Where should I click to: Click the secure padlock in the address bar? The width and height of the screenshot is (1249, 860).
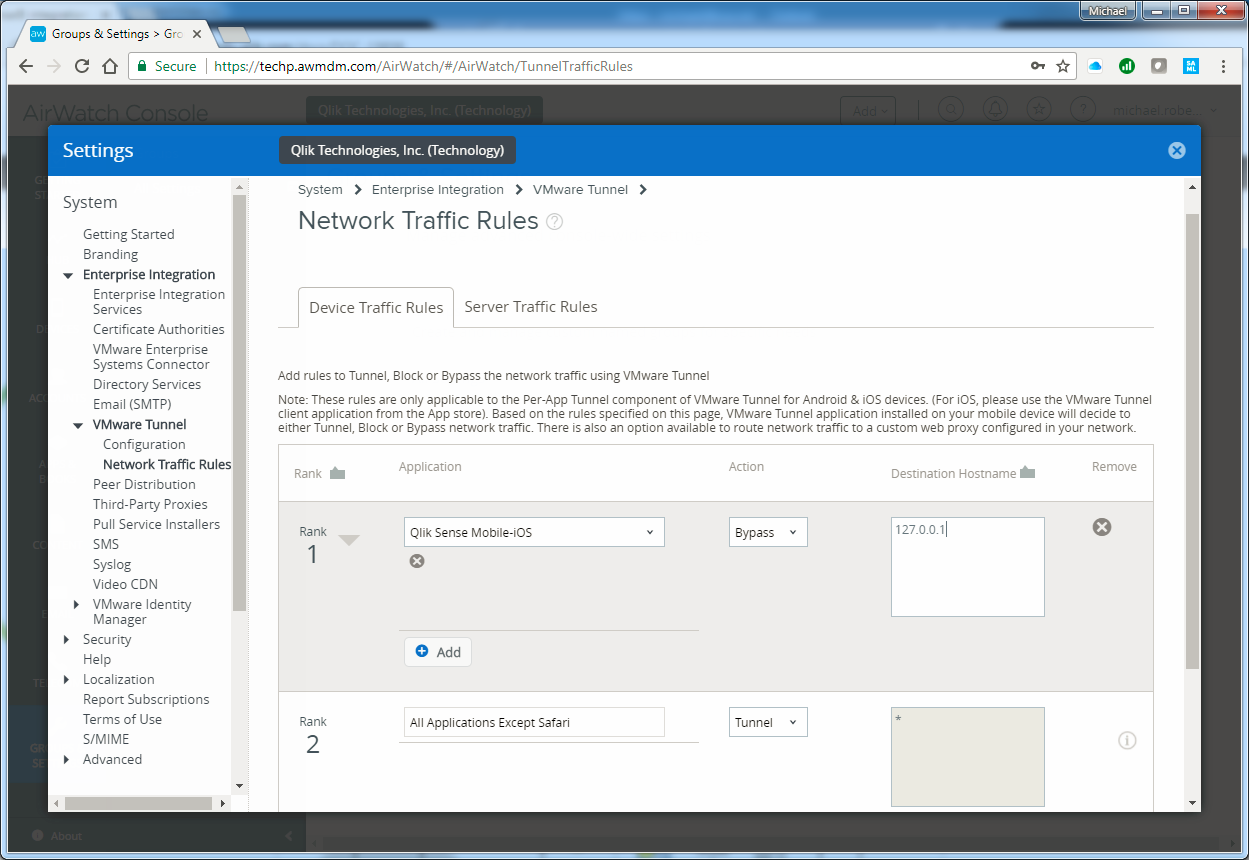[x=142, y=66]
